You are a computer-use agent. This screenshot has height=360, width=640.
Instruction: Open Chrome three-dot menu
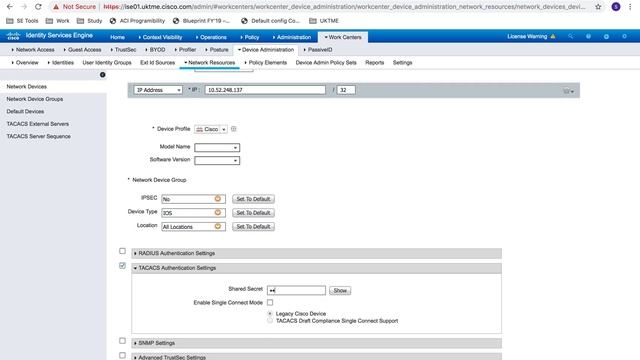(x=630, y=7)
